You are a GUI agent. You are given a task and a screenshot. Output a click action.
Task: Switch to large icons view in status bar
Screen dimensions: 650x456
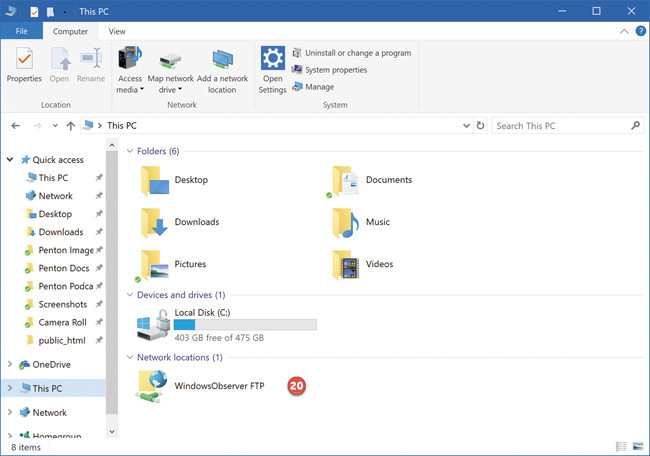[x=637, y=445]
